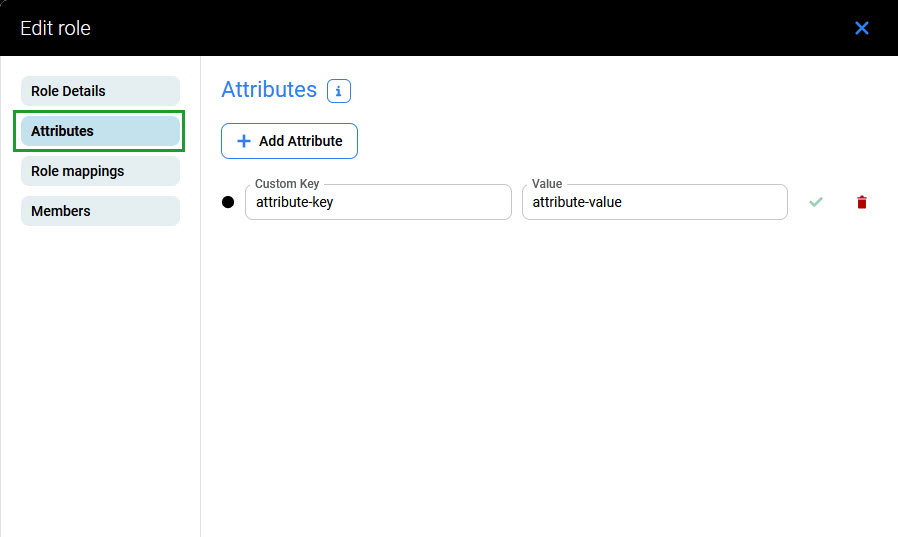Click the "Custom Key" floating field label

point(287,184)
